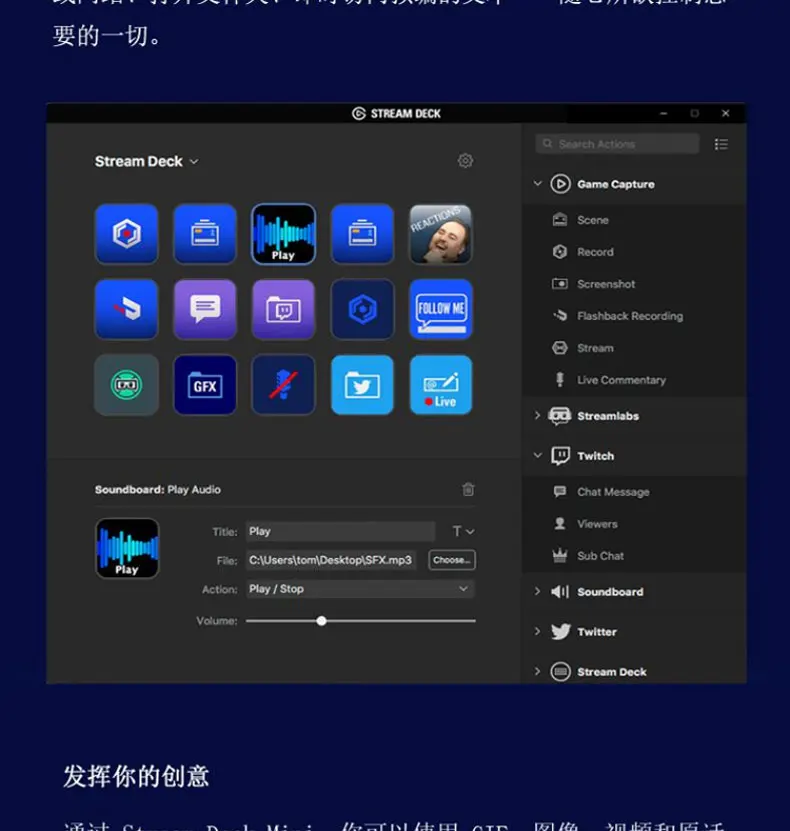Click the Choose... file button
This screenshot has height=831, width=790.
click(452, 560)
